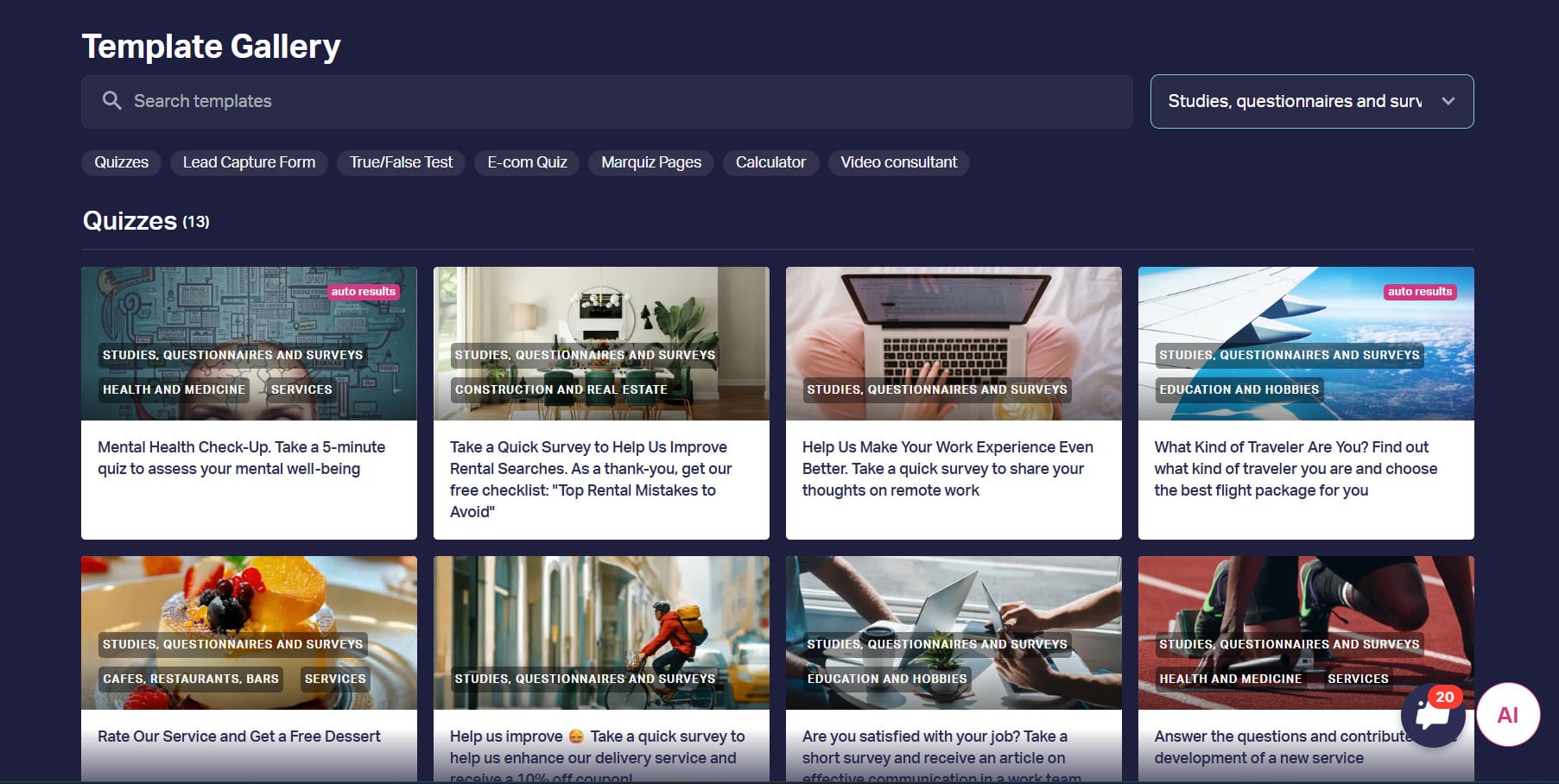Choose the E-com Quiz filter

pos(527,162)
